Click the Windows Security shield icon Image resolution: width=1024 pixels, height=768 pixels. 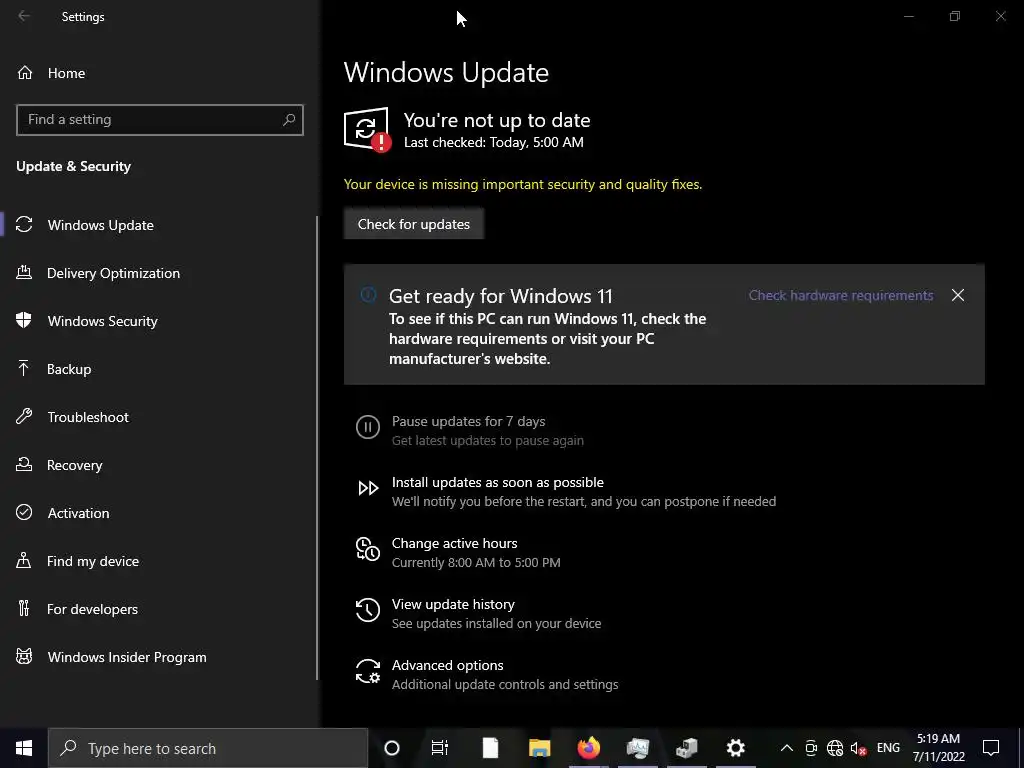coord(24,320)
